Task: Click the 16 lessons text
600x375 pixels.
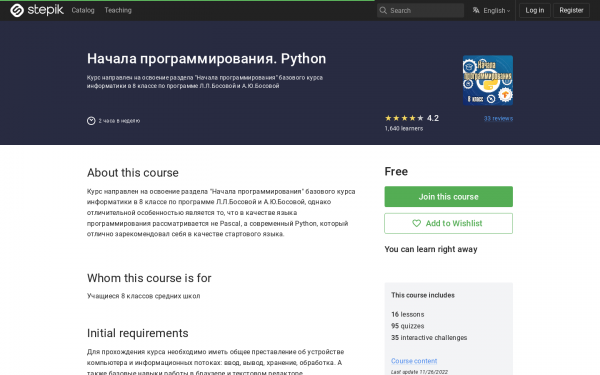Action: pyautogui.click(x=408, y=315)
